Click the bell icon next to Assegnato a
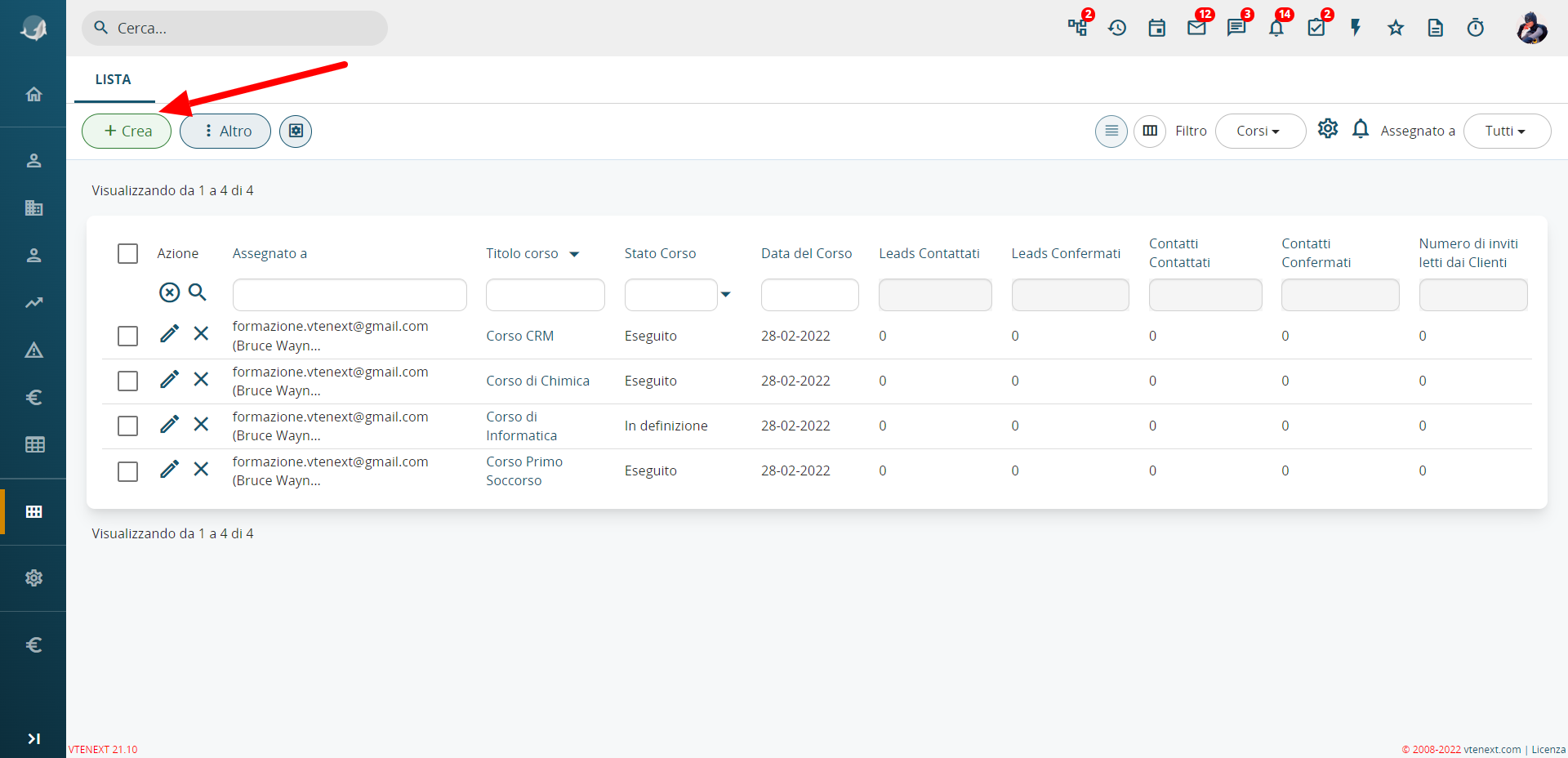This screenshot has height=758, width=1568. [x=1361, y=129]
